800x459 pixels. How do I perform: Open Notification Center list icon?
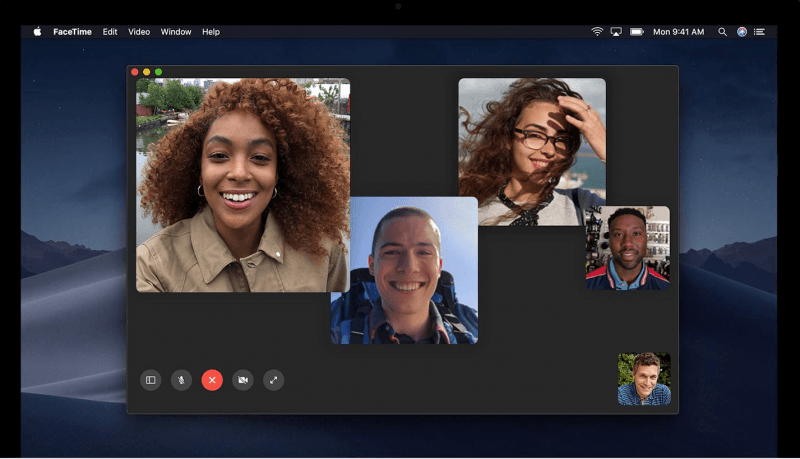[759, 32]
